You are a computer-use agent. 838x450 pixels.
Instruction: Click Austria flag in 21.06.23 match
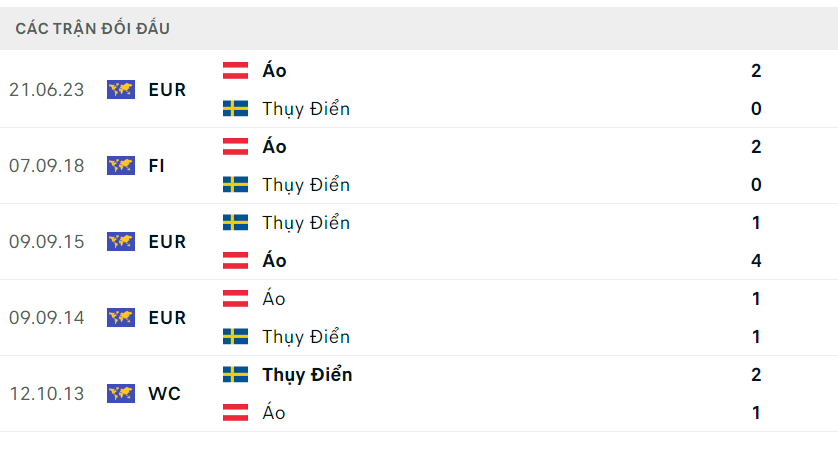[x=235, y=71]
